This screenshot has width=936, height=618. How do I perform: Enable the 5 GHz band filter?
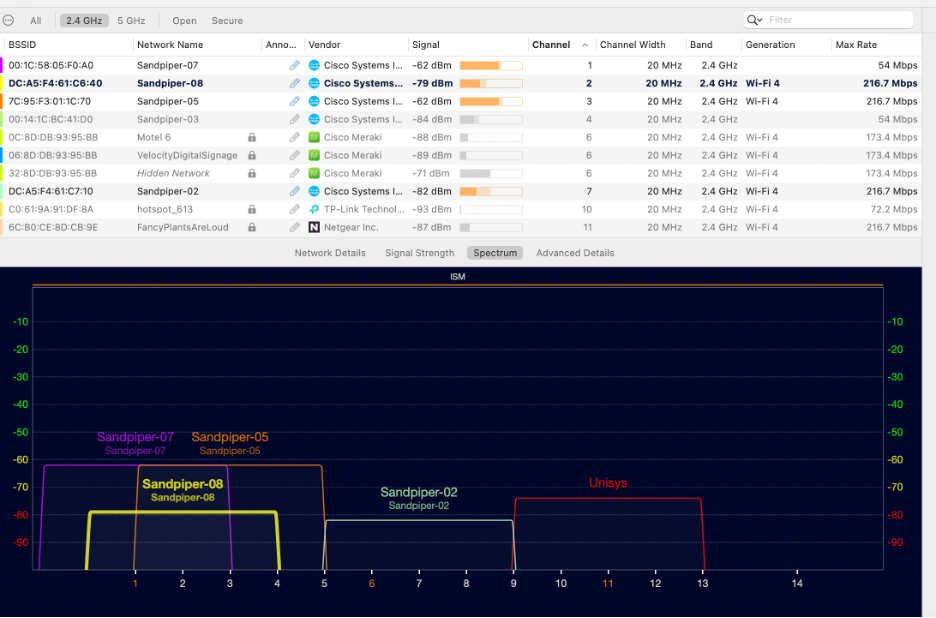coord(131,20)
